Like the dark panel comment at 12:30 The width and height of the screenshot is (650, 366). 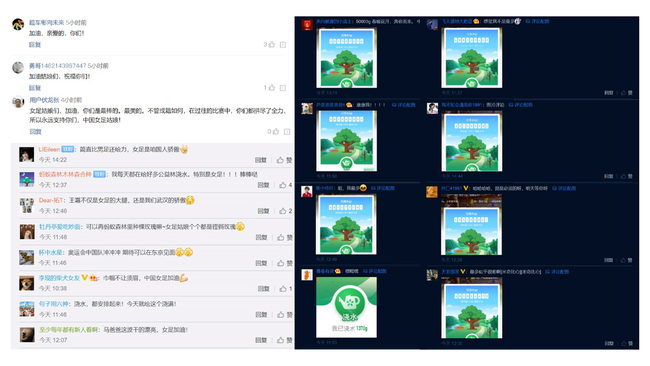pyautogui.click(x=623, y=343)
